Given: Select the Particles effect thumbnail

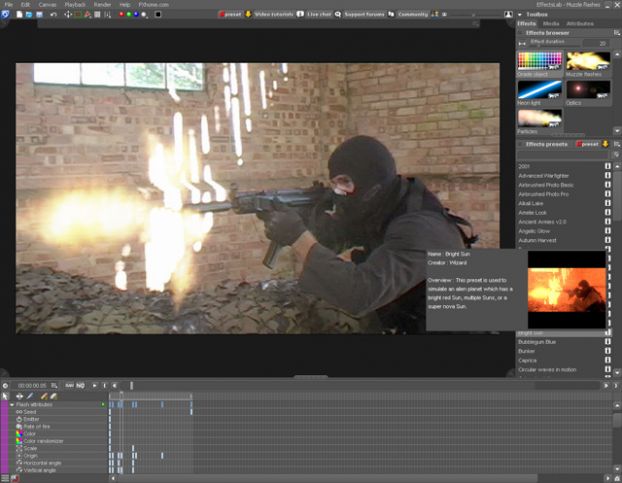Looking at the screenshot, I should point(540,119).
